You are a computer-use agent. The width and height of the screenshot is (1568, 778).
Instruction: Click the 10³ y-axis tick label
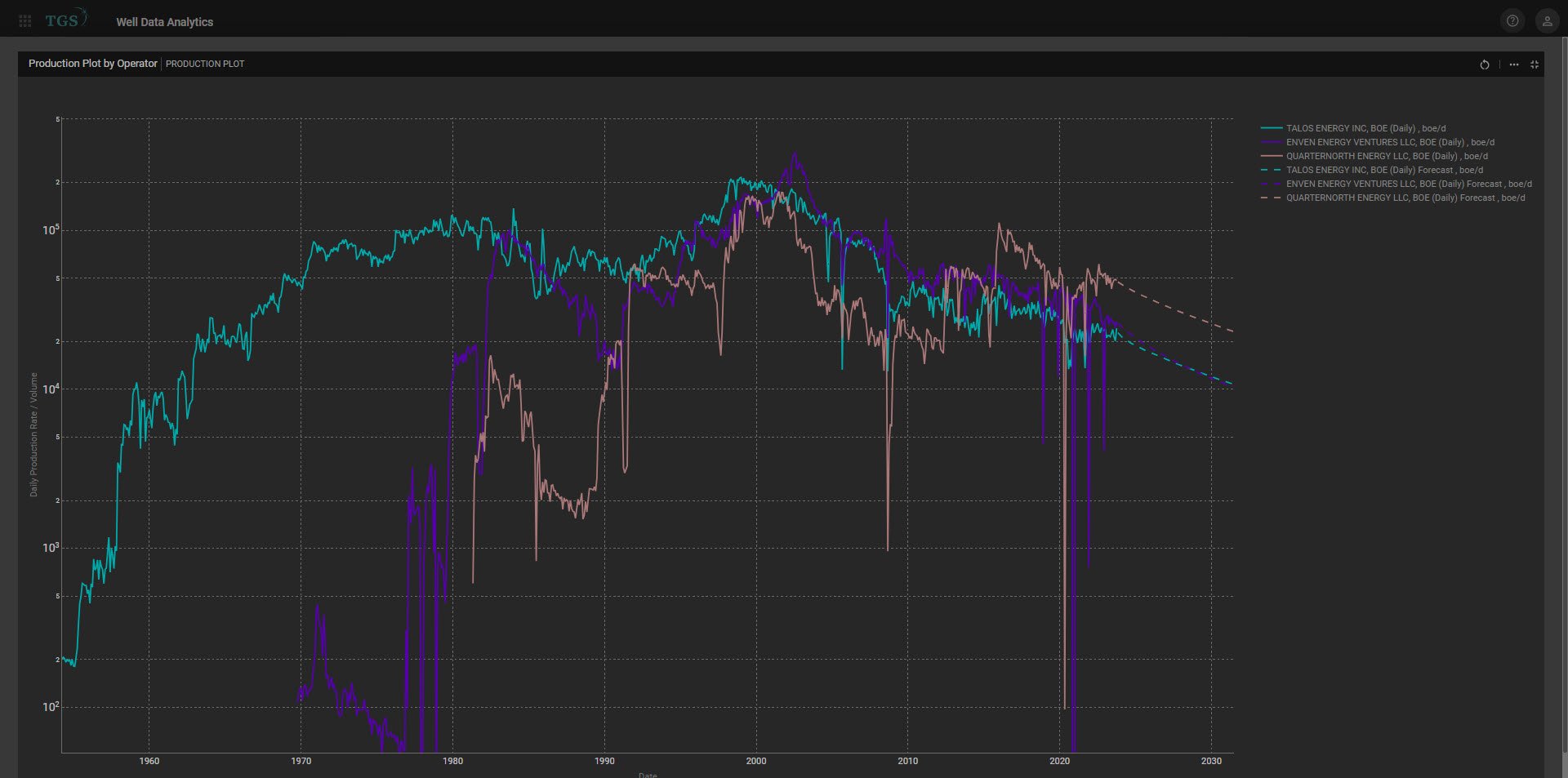pos(51,548)
